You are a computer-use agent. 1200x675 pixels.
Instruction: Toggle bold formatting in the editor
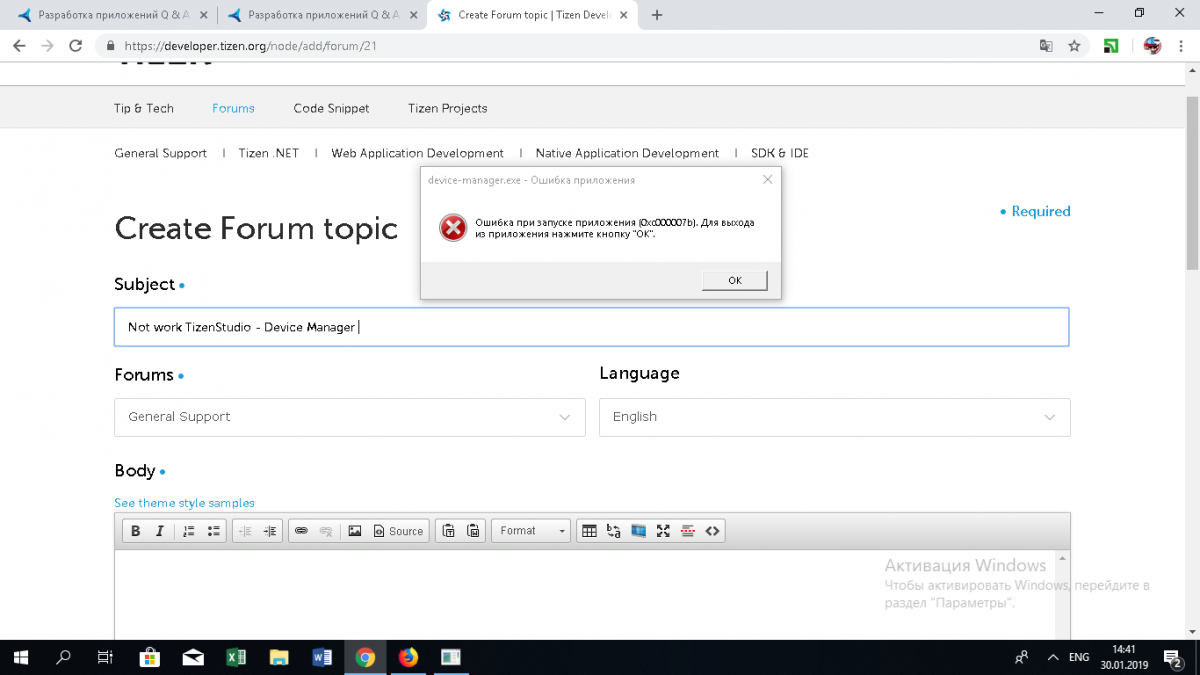click(136, 531)
